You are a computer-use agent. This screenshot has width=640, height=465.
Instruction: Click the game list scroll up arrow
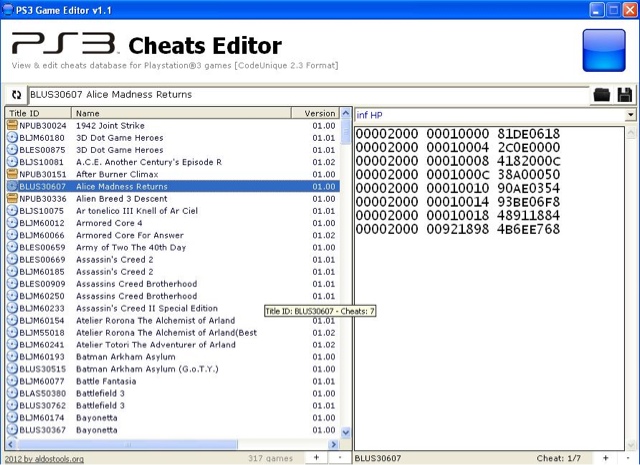345,113
